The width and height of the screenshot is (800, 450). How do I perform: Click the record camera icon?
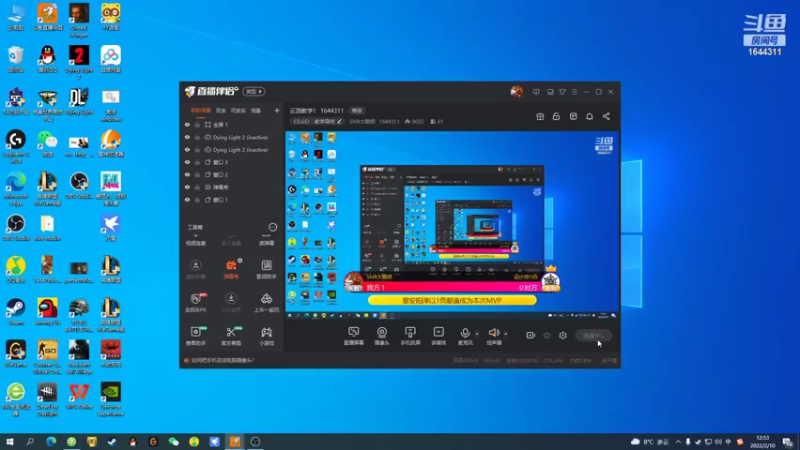click(x=531, y=335)
